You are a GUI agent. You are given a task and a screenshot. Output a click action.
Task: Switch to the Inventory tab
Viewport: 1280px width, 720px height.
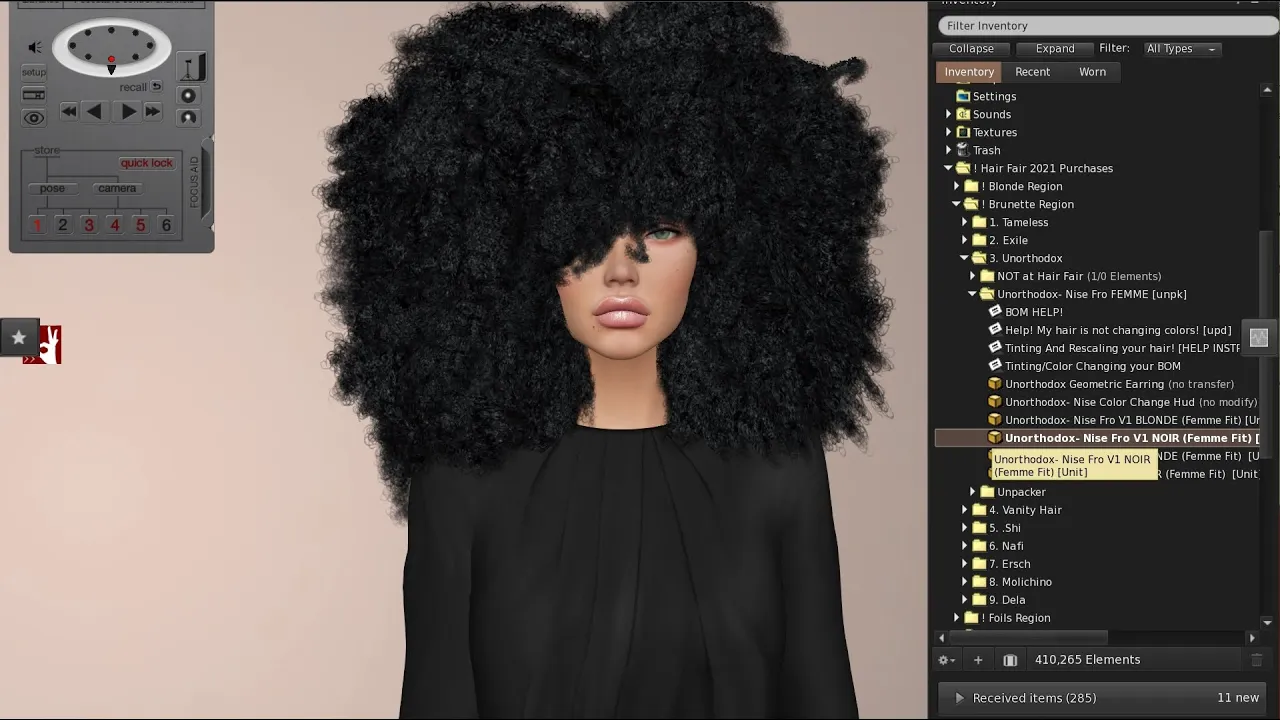[969, 72]
